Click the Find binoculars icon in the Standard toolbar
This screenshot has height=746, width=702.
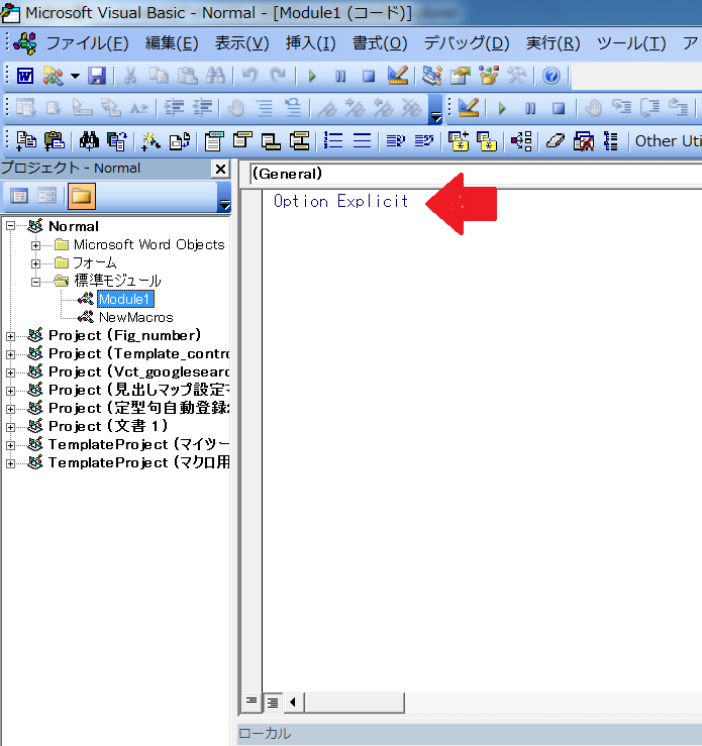[214, 76]
